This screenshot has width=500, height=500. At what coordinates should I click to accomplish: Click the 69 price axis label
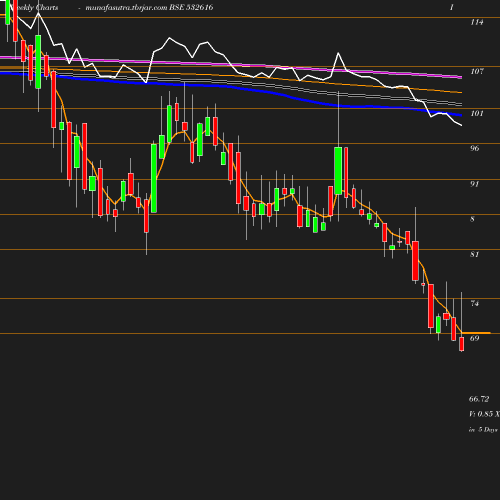click(x=475, y=338)
